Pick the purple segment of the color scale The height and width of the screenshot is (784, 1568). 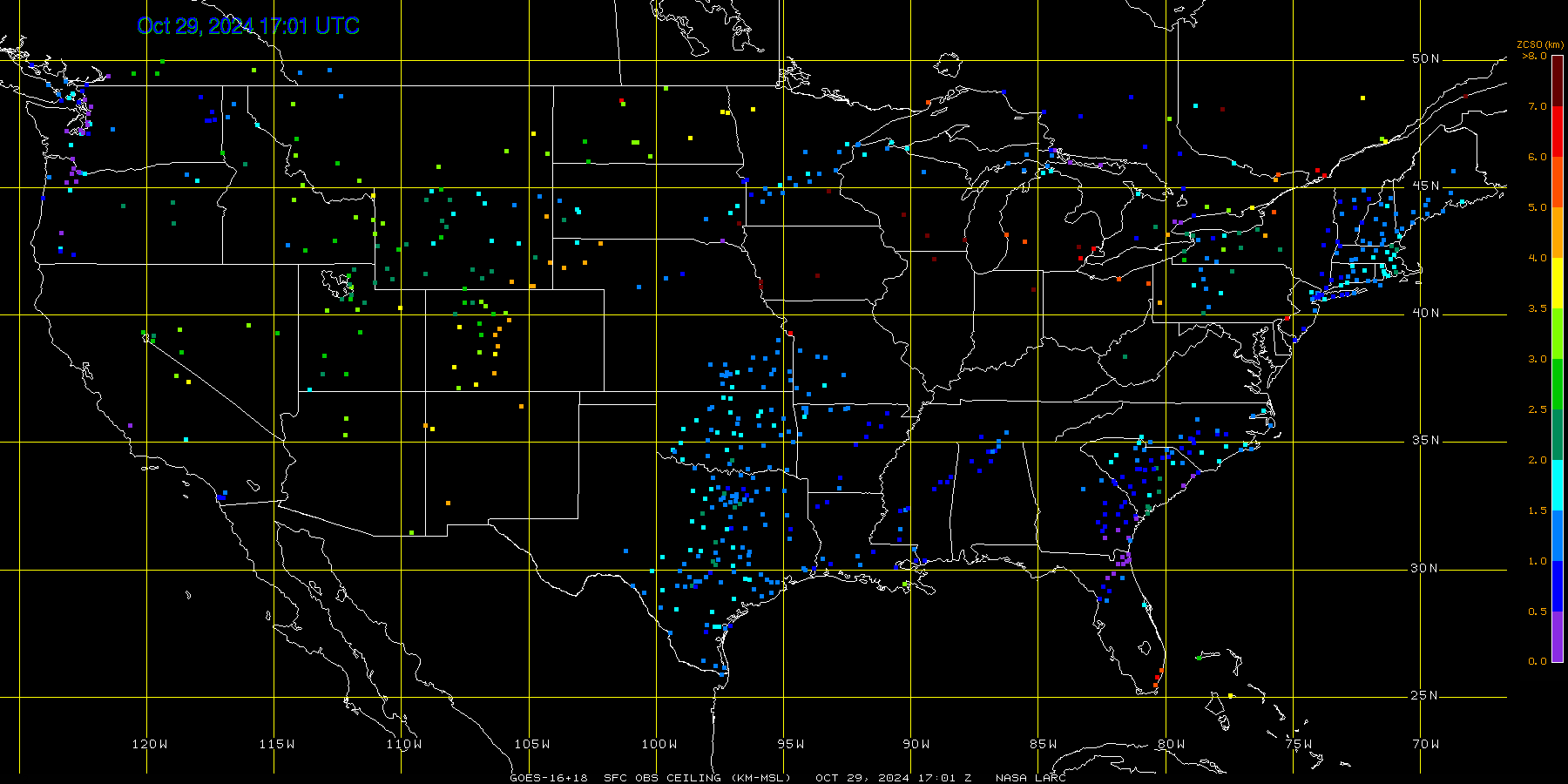1558,637
